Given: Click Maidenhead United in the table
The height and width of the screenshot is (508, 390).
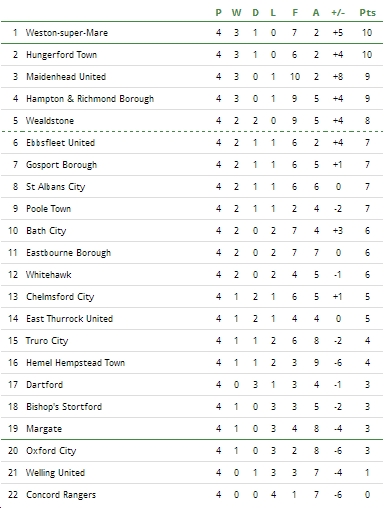Looking at the screenshot, I should coord(66,77).
